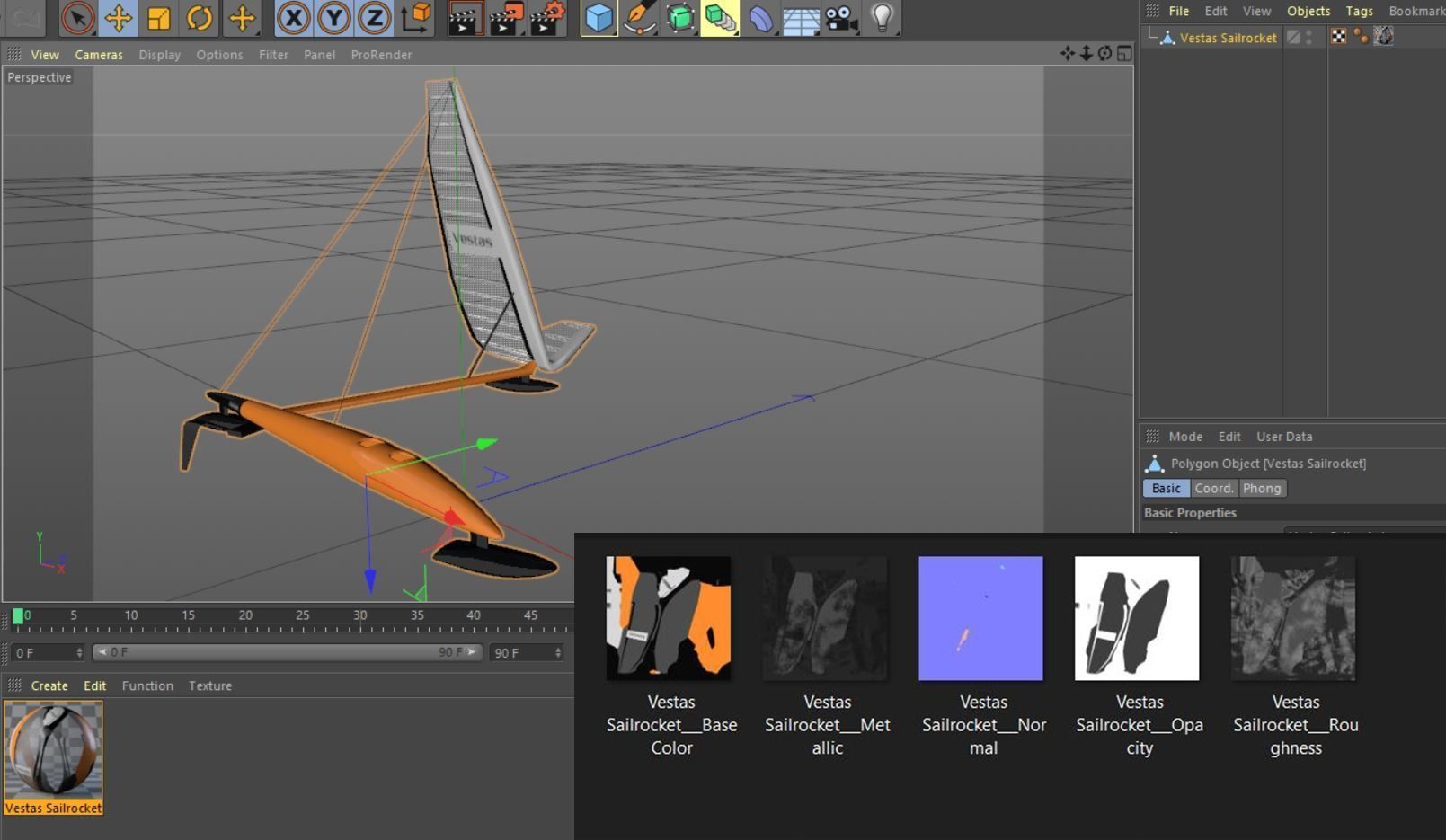Screen dimensions: 1446x840
Task: Open the Material Manager Texture menu
Action: 210,685
